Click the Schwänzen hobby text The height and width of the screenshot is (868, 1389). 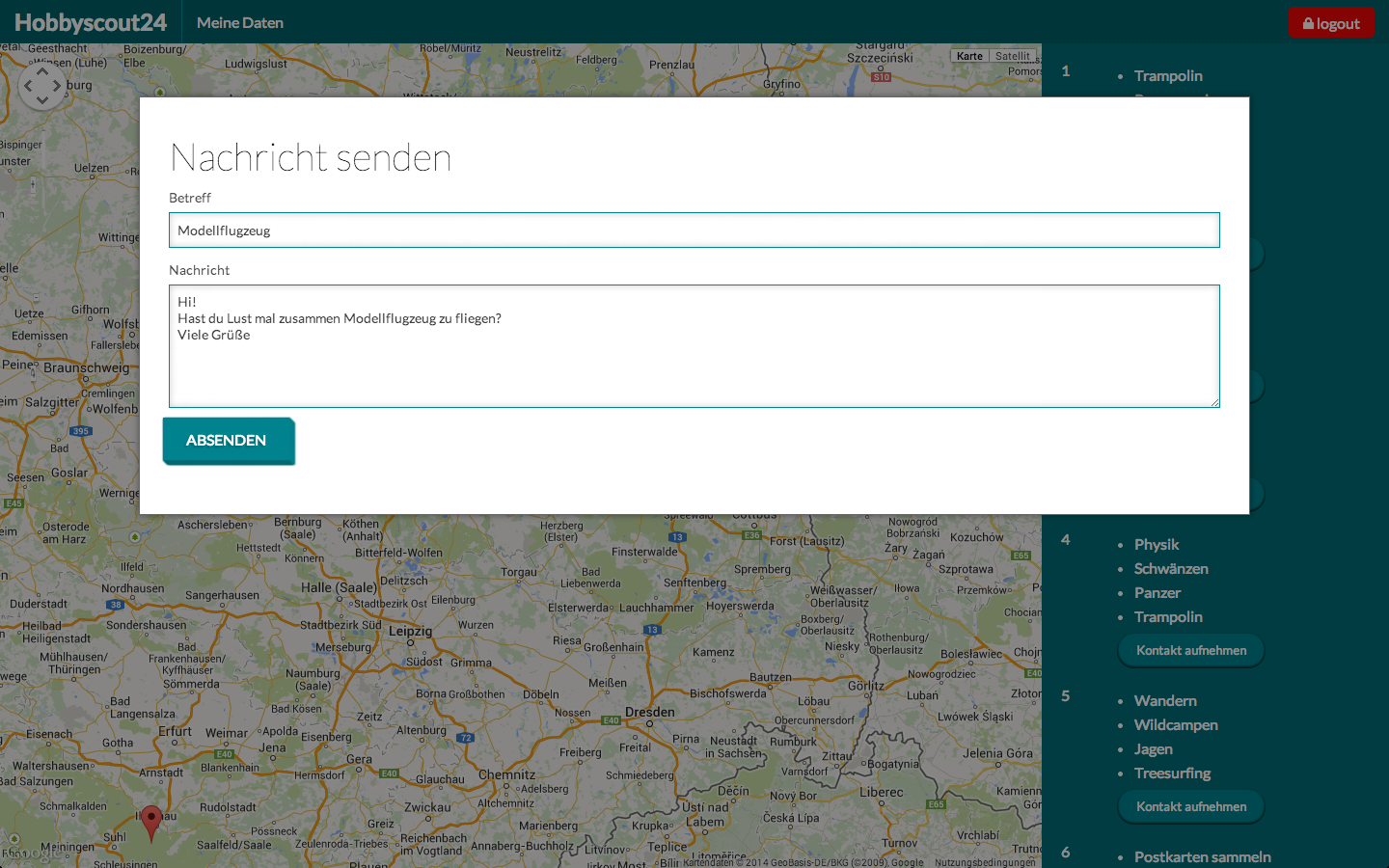tap(1171, 569)
